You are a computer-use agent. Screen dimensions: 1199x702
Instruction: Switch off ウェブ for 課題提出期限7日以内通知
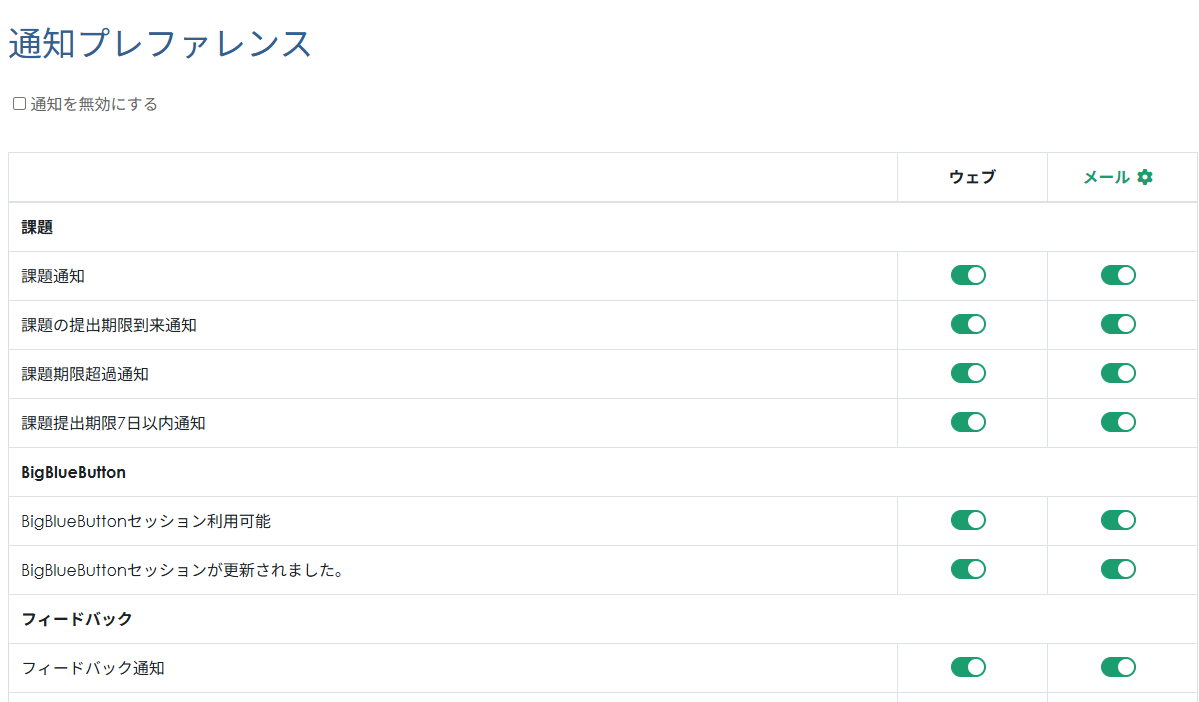[x=968, y=422]
